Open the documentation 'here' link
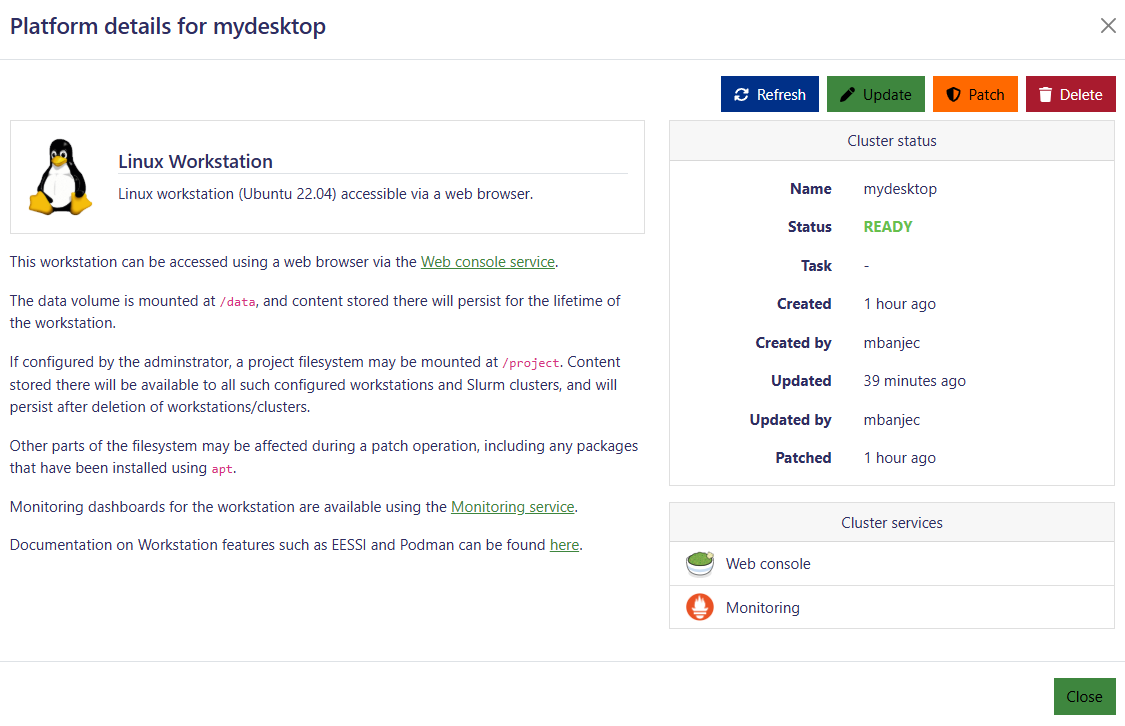This screenshot has width=1125, height=726. tap(564, 545)
